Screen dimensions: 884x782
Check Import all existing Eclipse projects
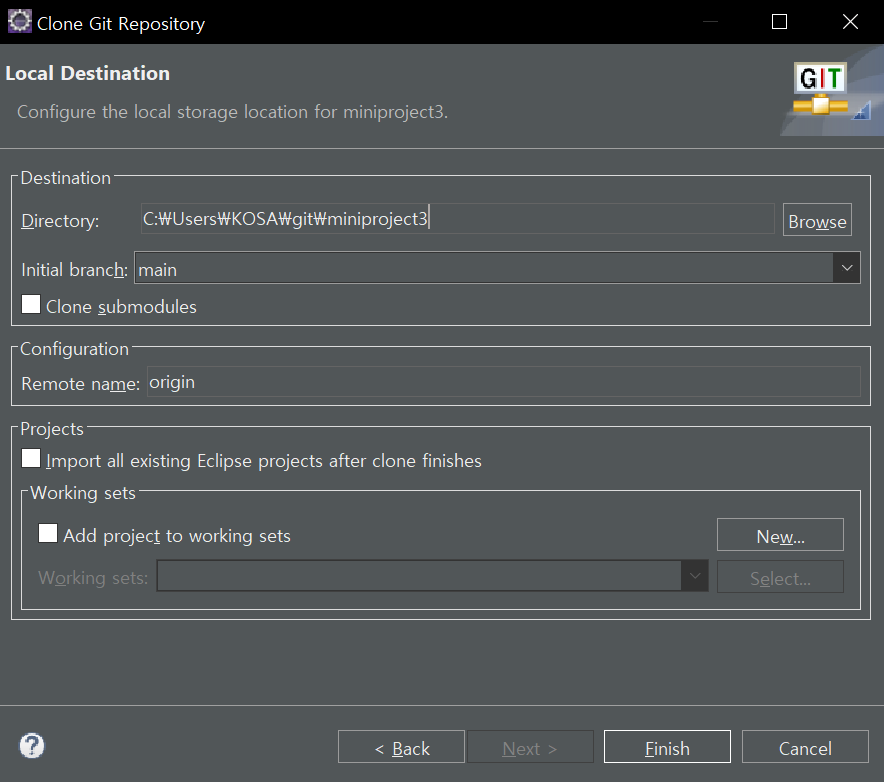pyautogui.click(x=31, y=458)
